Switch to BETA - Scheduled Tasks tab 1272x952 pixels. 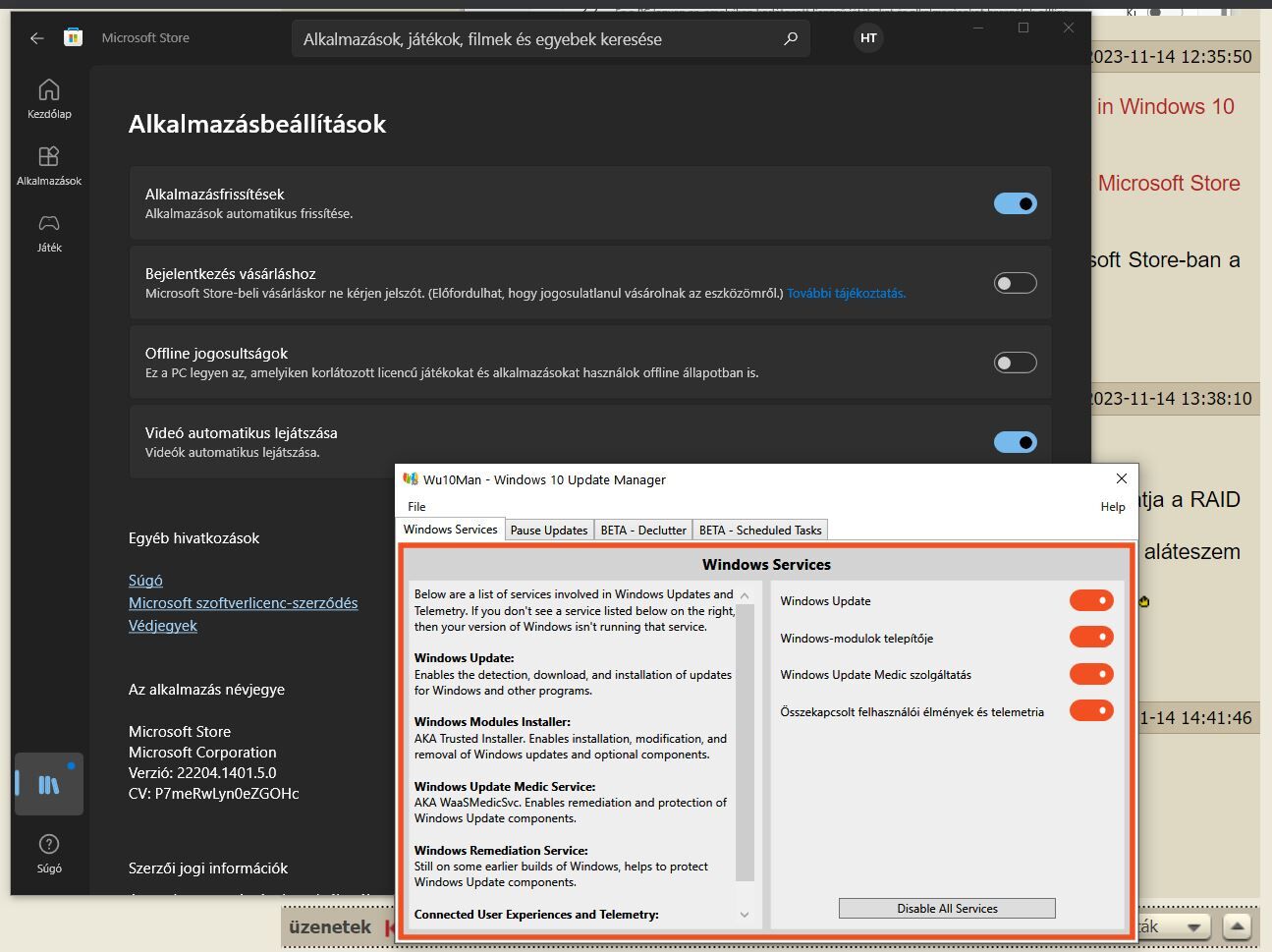click(x=760, y=531)
